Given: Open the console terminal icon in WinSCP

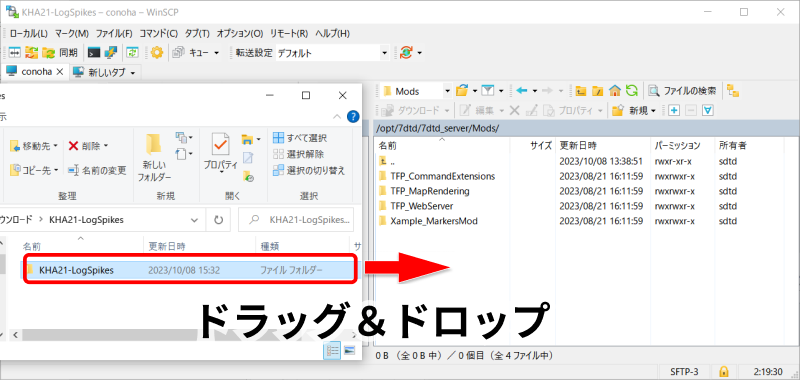Looking at the screenshot, I should [x=94, y=53].
